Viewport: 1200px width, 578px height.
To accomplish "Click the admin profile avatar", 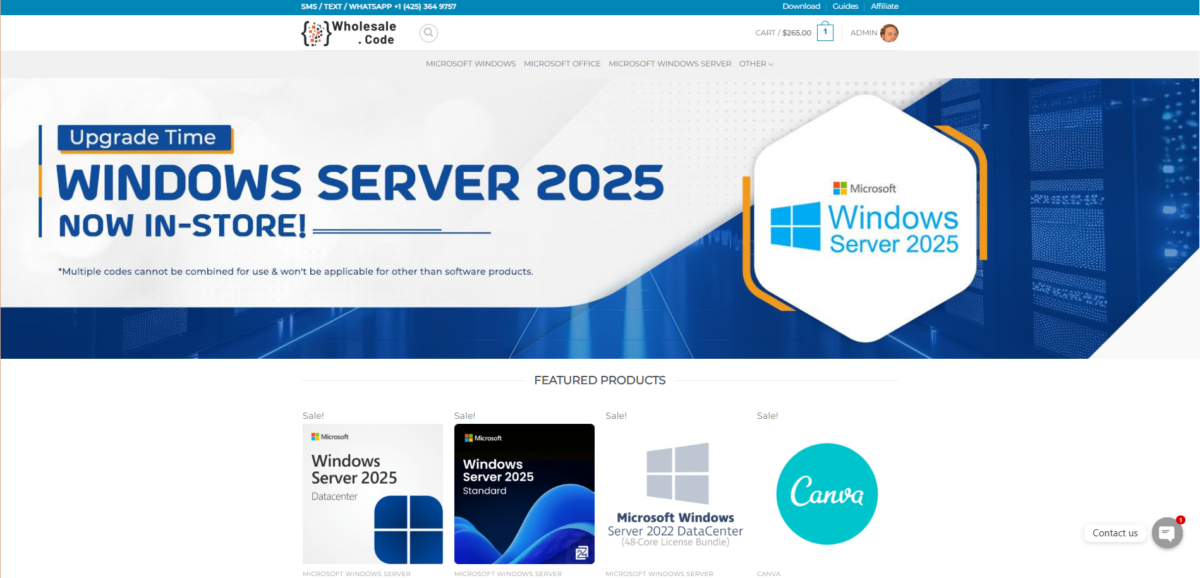I will (889, 33).
